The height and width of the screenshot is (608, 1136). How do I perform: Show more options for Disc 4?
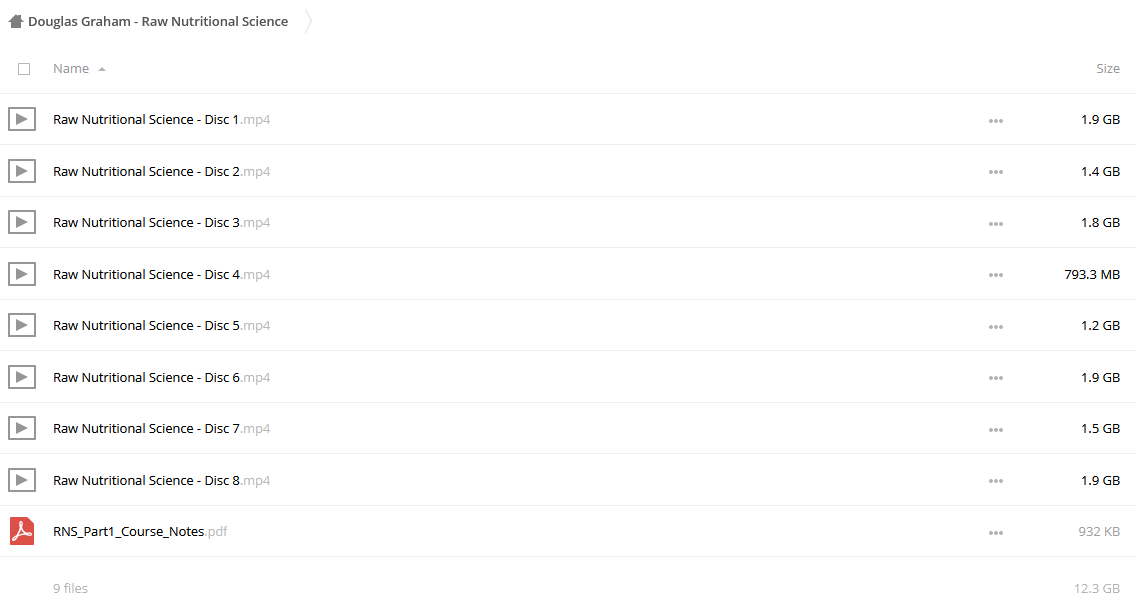click(x=995, y=275)
